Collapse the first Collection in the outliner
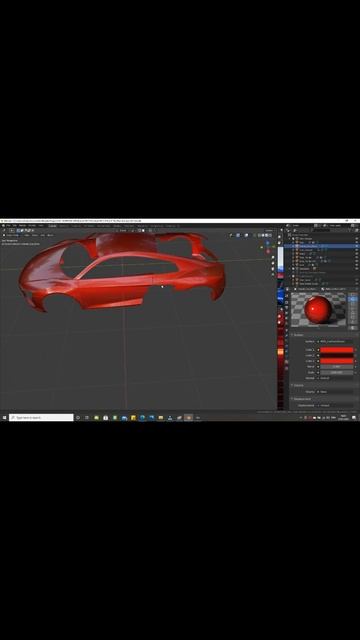 [289, 238]
